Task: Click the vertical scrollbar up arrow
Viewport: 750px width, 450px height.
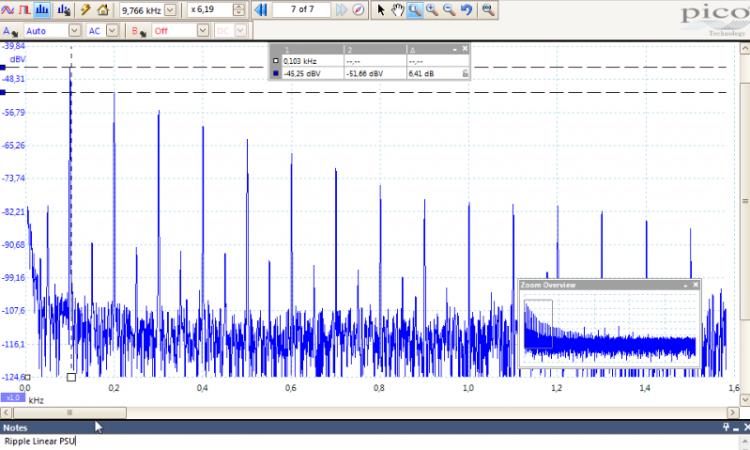Action: [745, 49]
